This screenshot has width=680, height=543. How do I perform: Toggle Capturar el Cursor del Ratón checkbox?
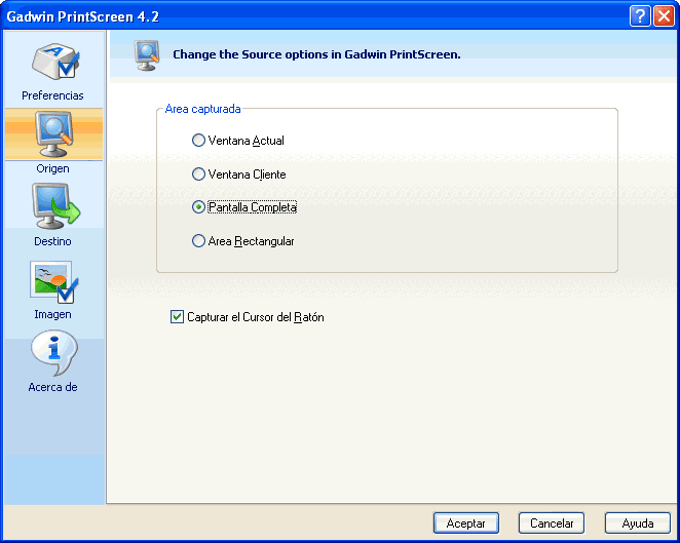(177, 317)
